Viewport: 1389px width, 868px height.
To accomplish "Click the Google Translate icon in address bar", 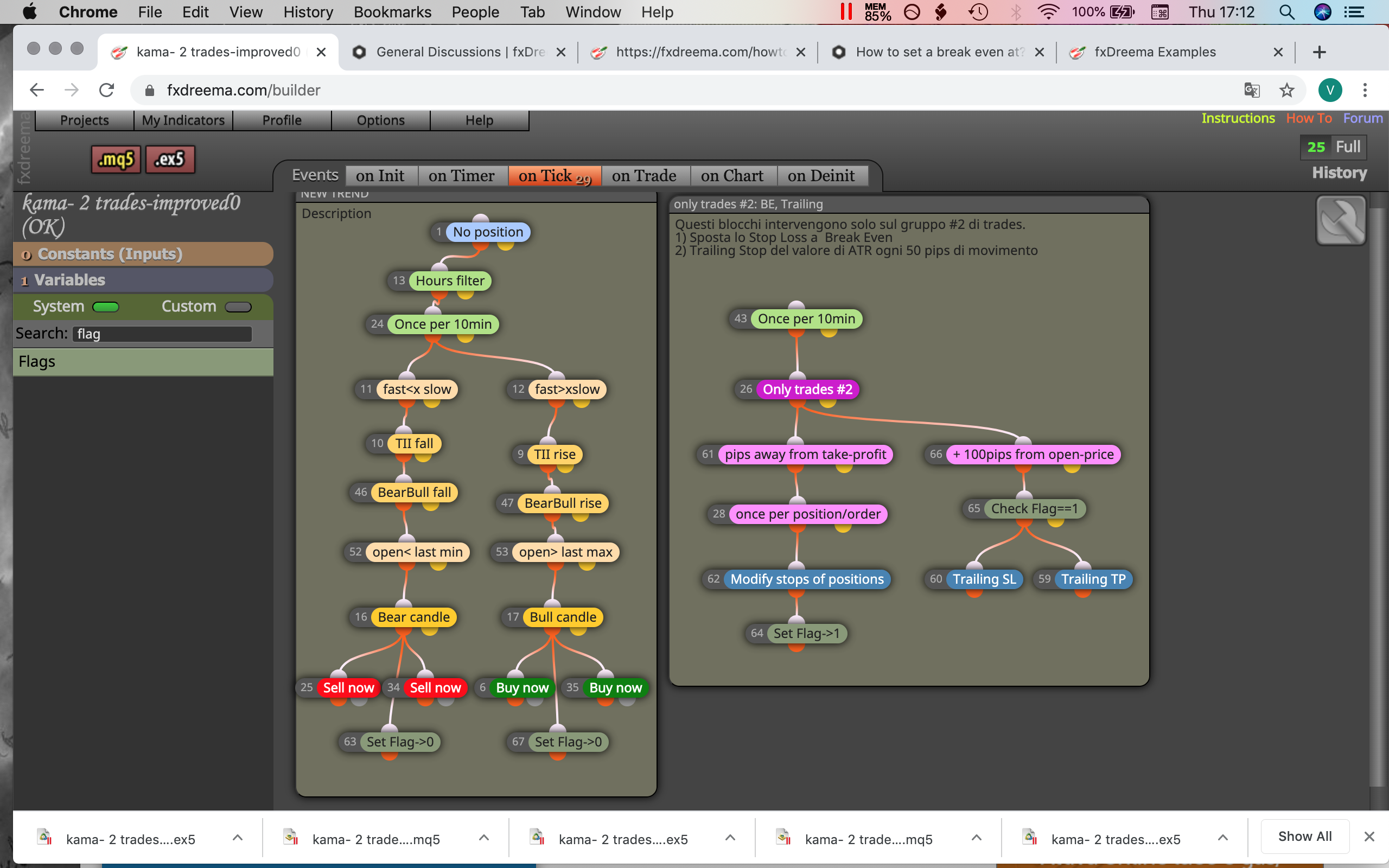I will 1252,90.
